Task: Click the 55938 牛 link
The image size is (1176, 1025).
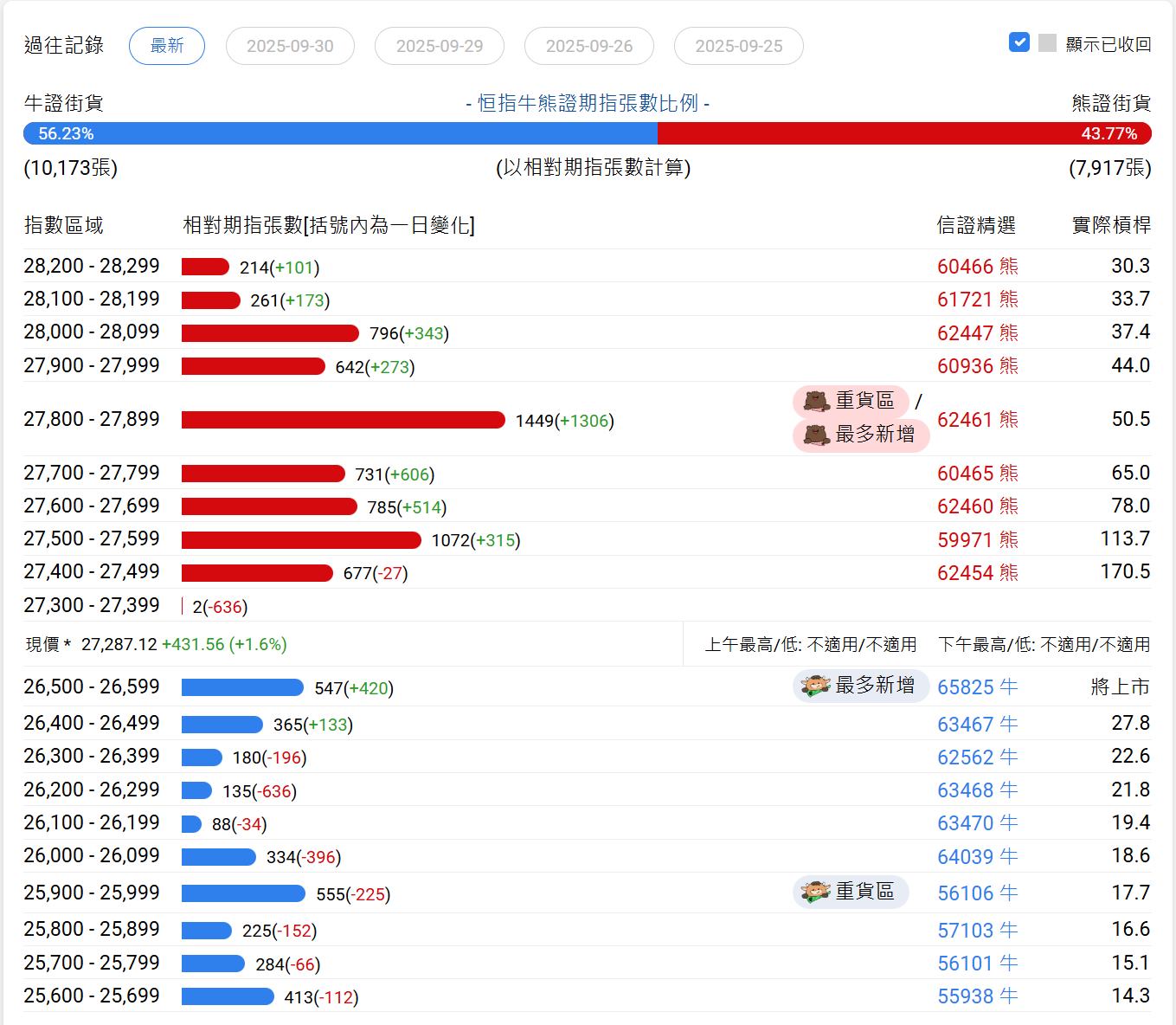Action: click(978, 996)
